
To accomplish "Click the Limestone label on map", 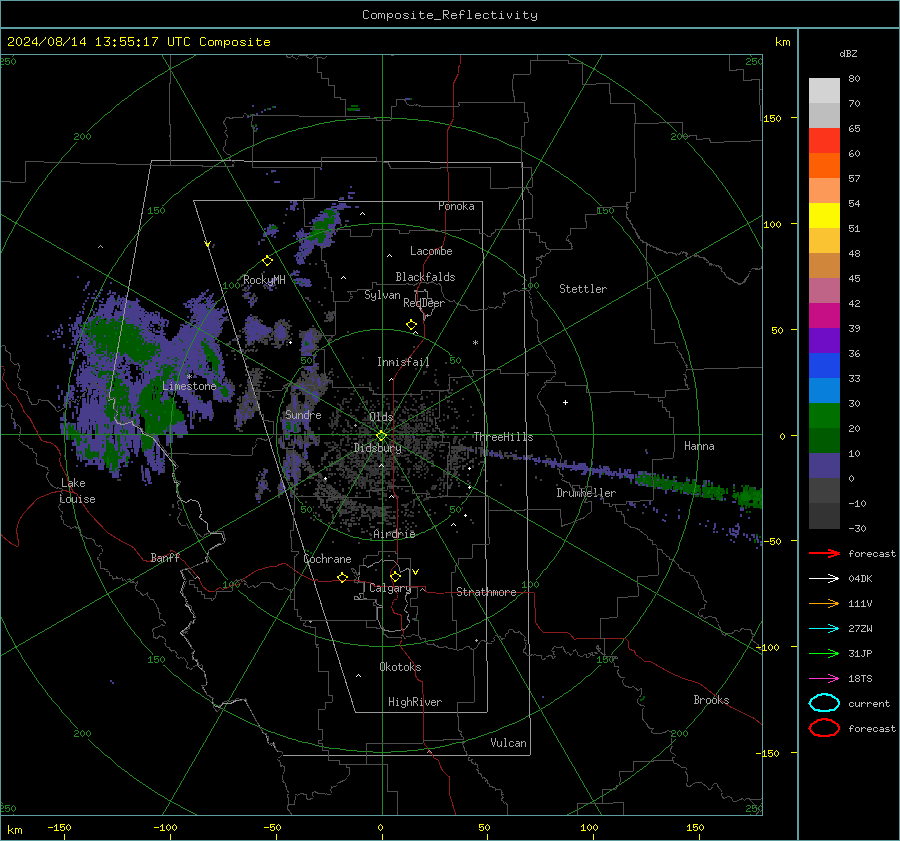I will point(189,386).
